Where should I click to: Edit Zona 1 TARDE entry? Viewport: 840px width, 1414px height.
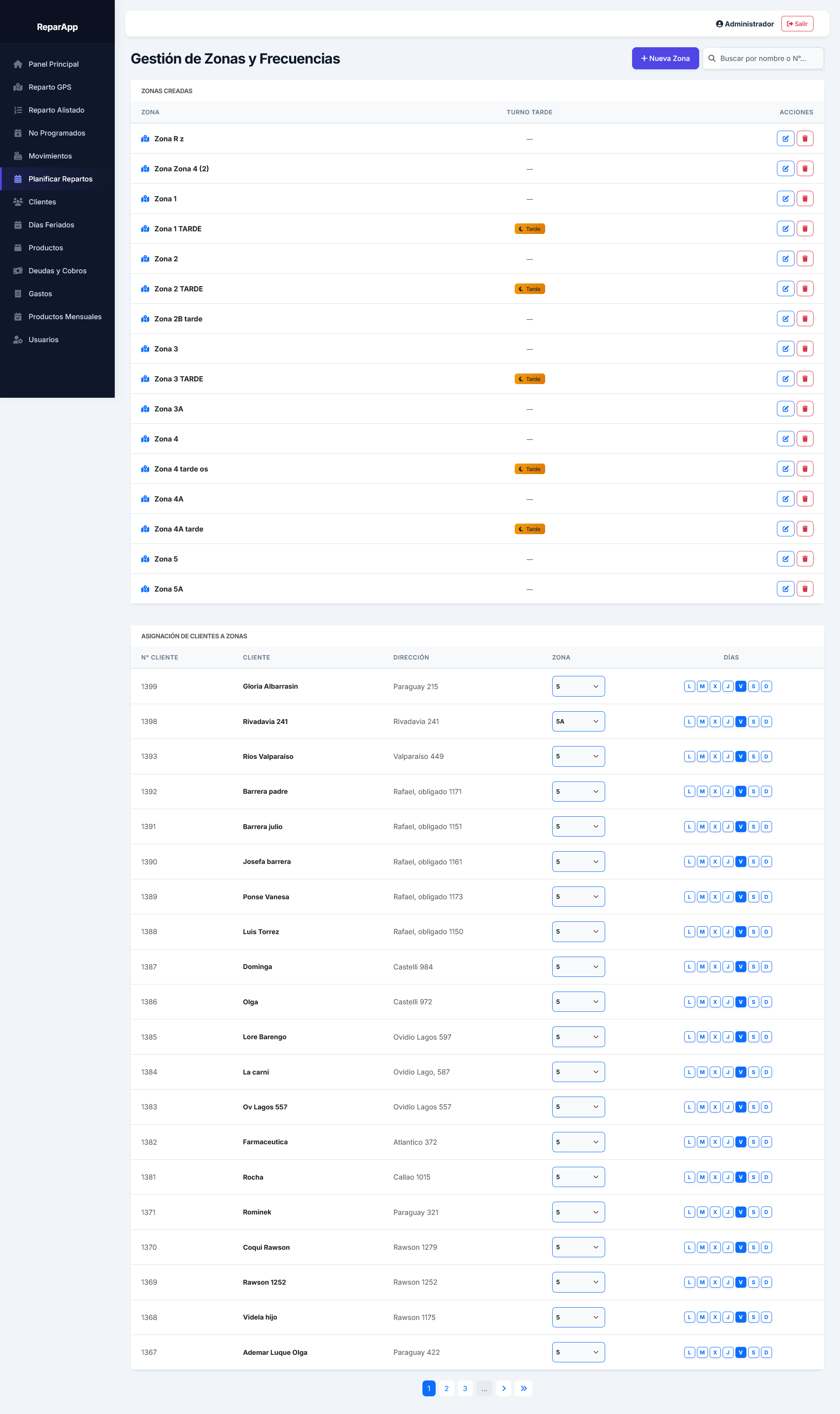coord(785,229)
